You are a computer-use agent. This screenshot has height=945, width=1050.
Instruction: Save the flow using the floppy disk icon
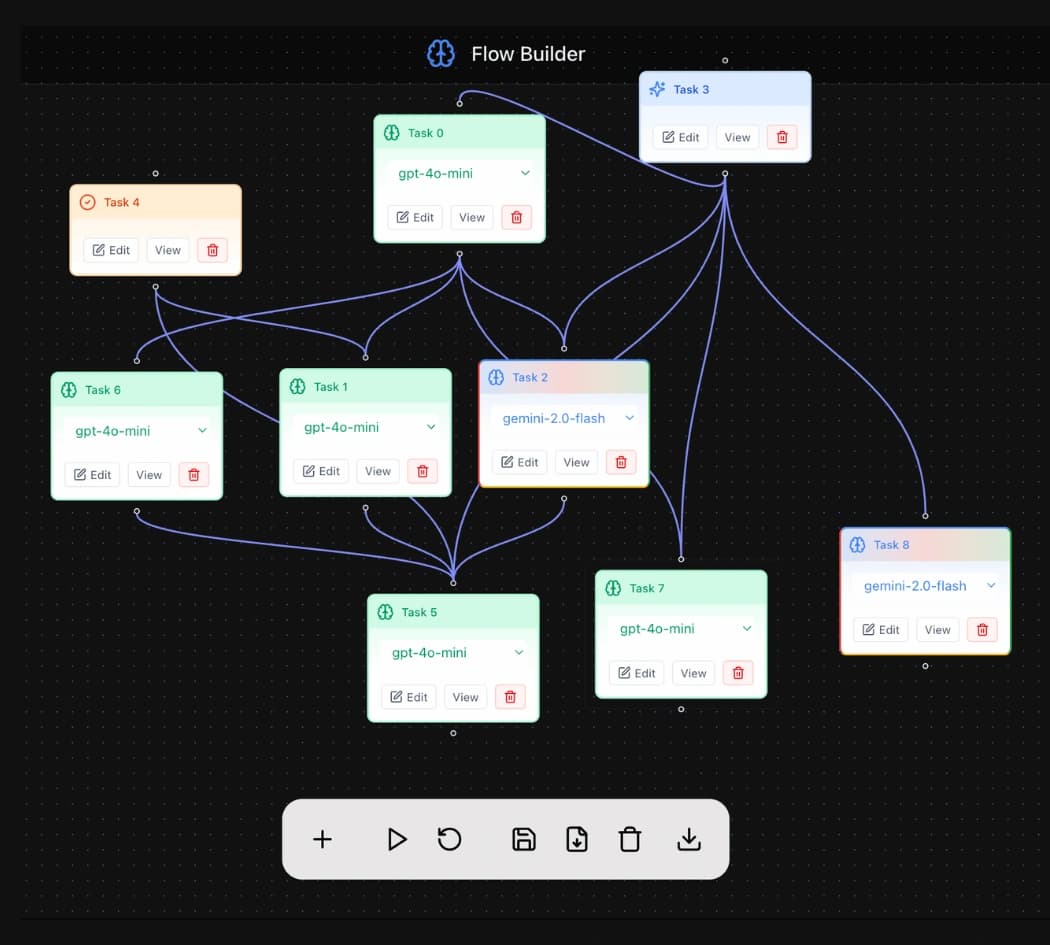coord(524,839)
